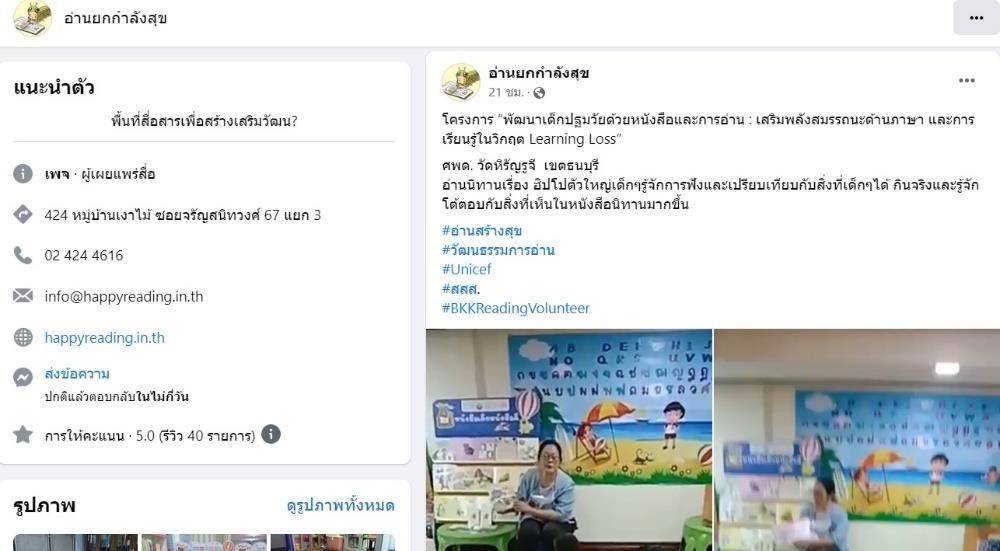
Task: Open the left post photo of the storyteller
Action: pos(569,440)
